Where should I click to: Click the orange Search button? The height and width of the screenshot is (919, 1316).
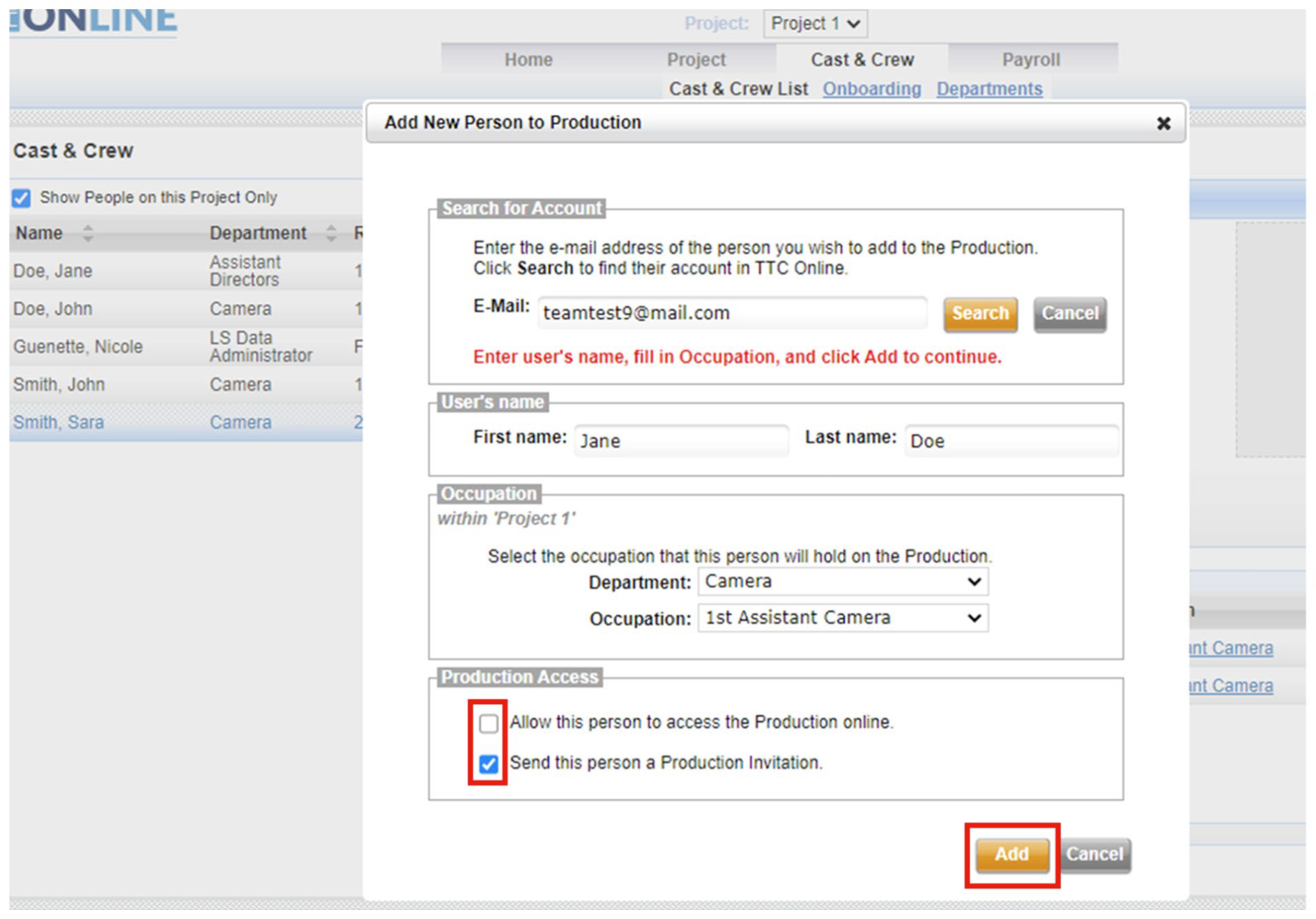pyautogui.click(x=980, y=314)
